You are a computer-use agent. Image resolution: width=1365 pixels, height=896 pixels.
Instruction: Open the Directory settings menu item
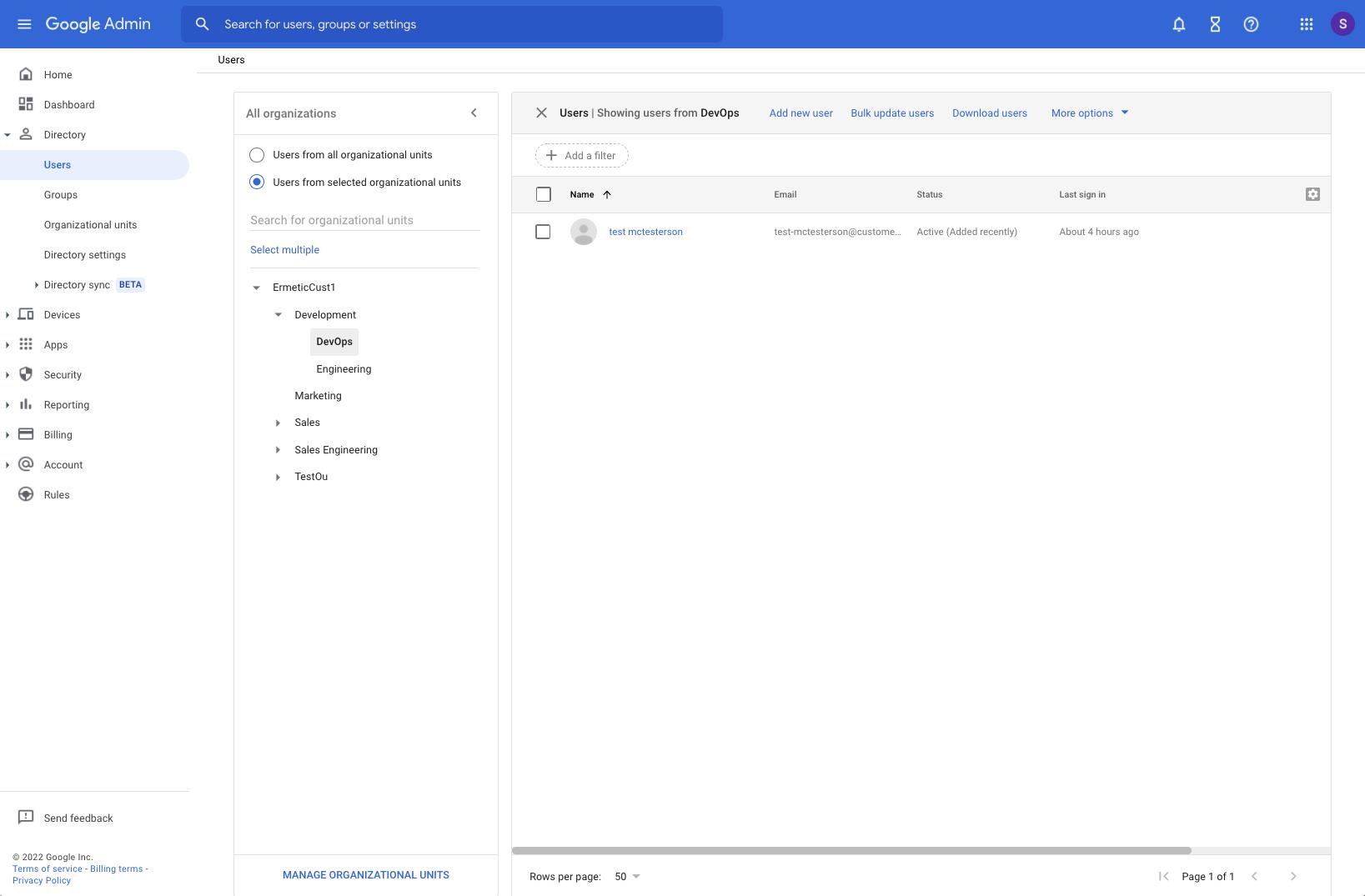[x=85, y=254]
